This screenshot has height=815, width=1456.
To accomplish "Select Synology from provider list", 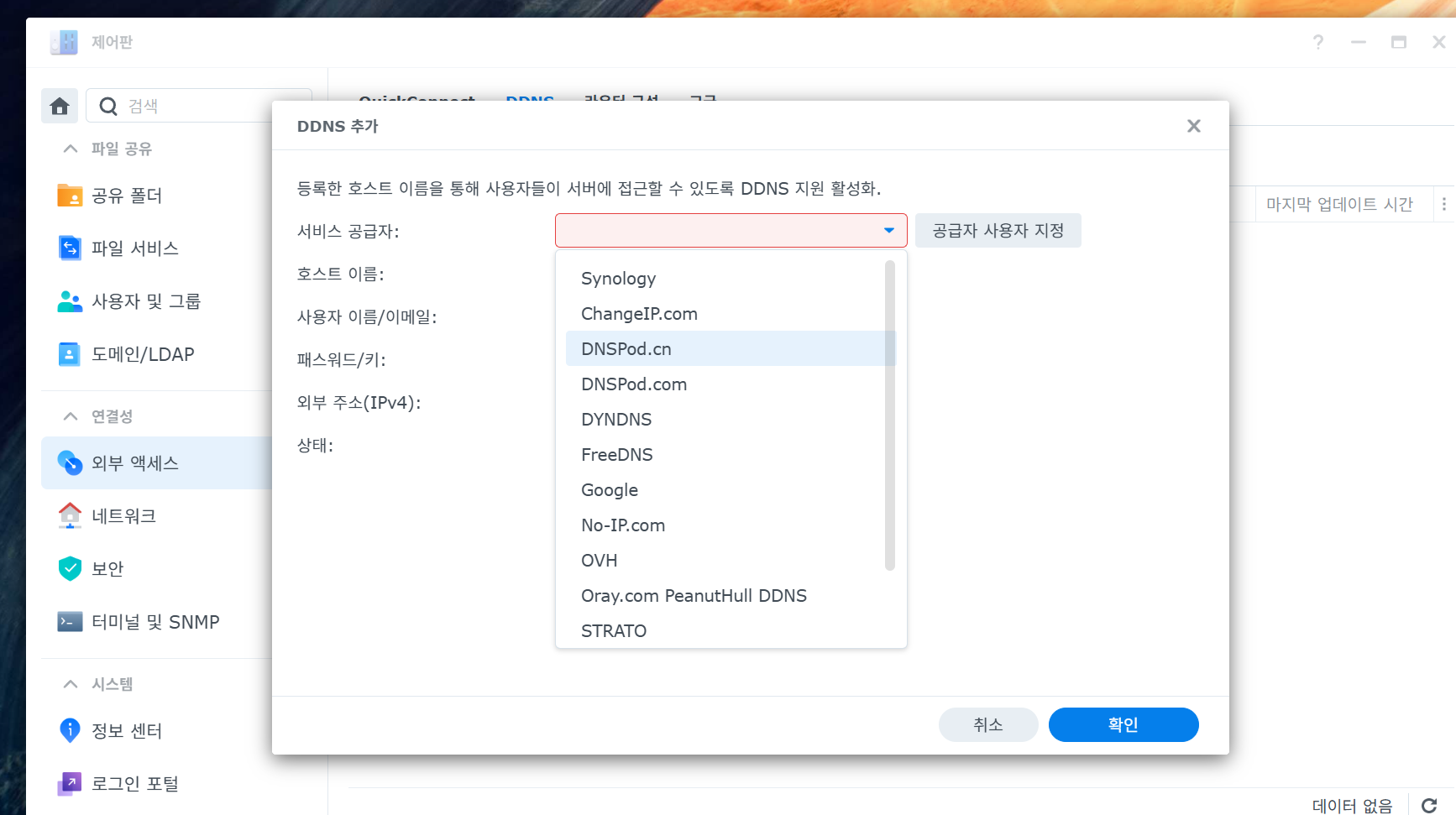I will (618, 279).
